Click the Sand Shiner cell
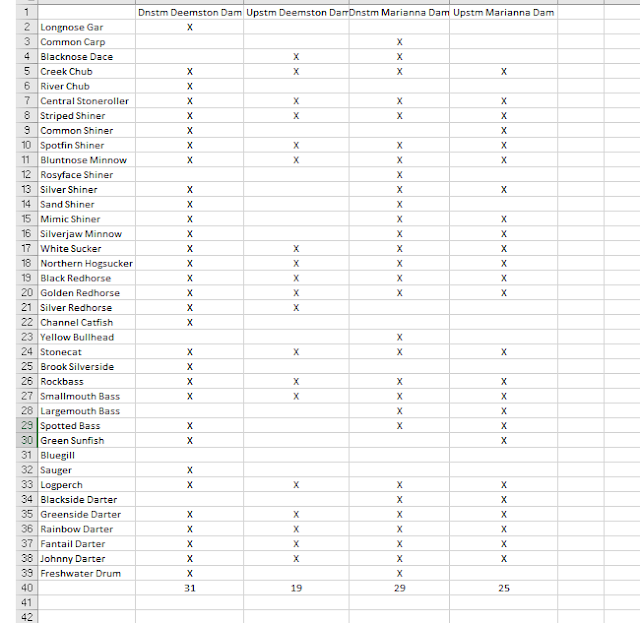The height and width of the screenshot is (623, 640). coord(87,205)
